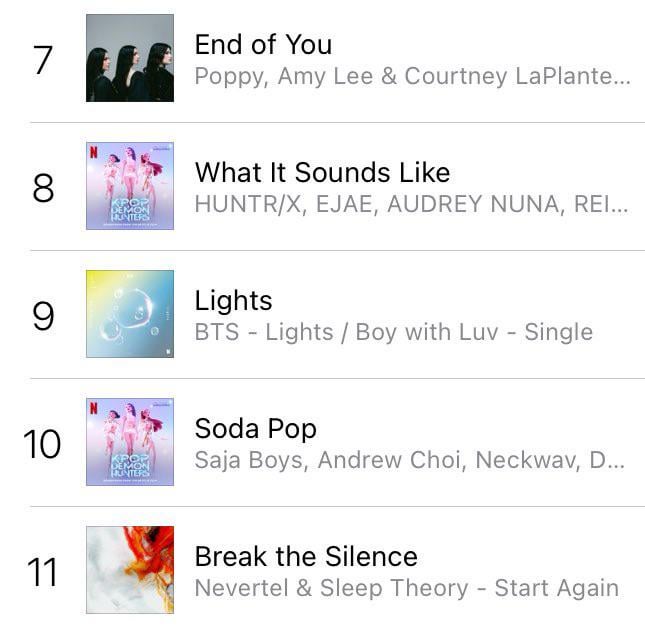Screen dimensions: 645x630
Task: Tap the Break the Silence cover art
Action: pos(130,570)
